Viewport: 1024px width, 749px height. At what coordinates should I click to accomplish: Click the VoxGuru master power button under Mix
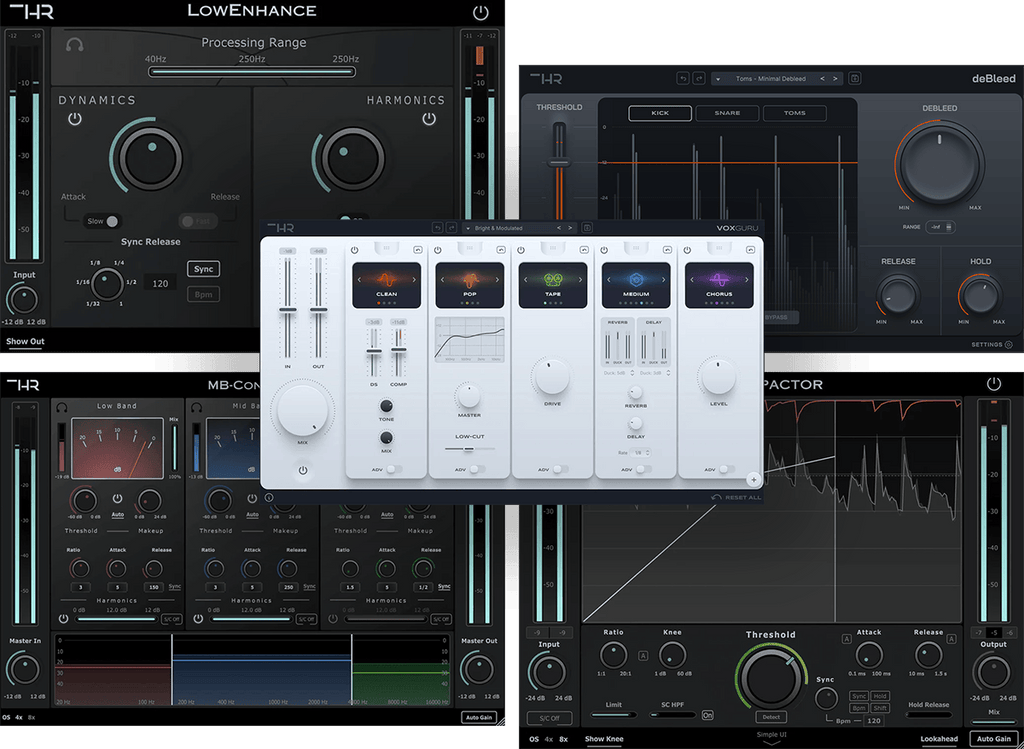(x=301, y=468)
